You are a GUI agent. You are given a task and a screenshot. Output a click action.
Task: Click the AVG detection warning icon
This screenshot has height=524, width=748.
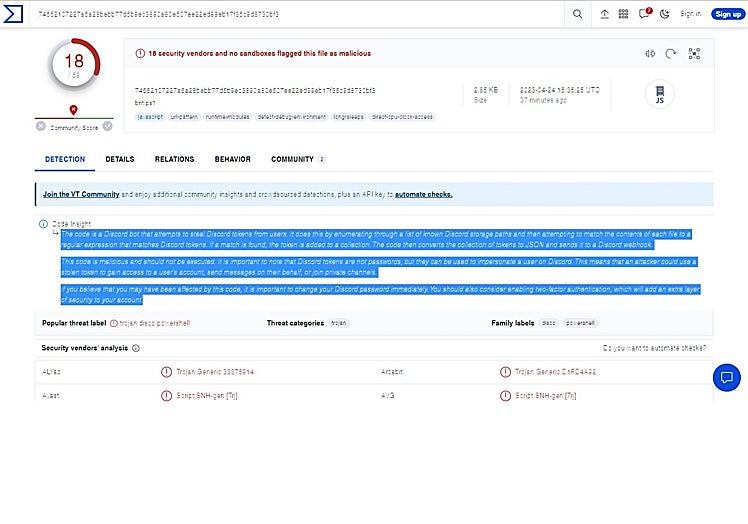pos(505,396)
